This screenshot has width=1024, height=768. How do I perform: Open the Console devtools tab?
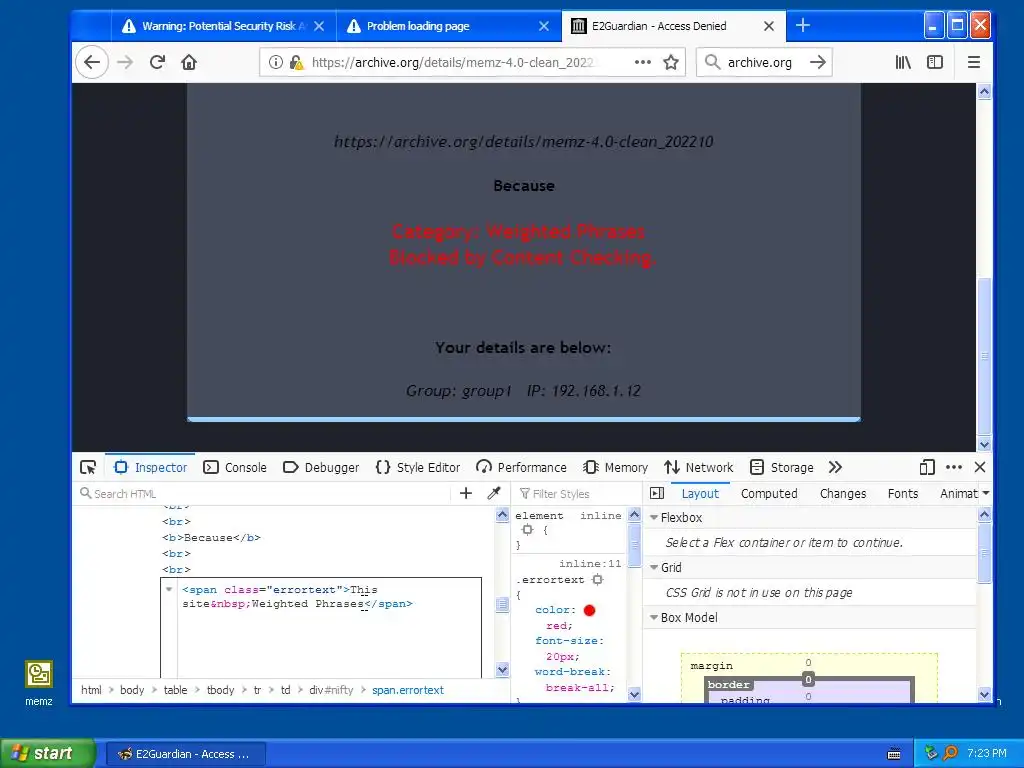point(235,468)
